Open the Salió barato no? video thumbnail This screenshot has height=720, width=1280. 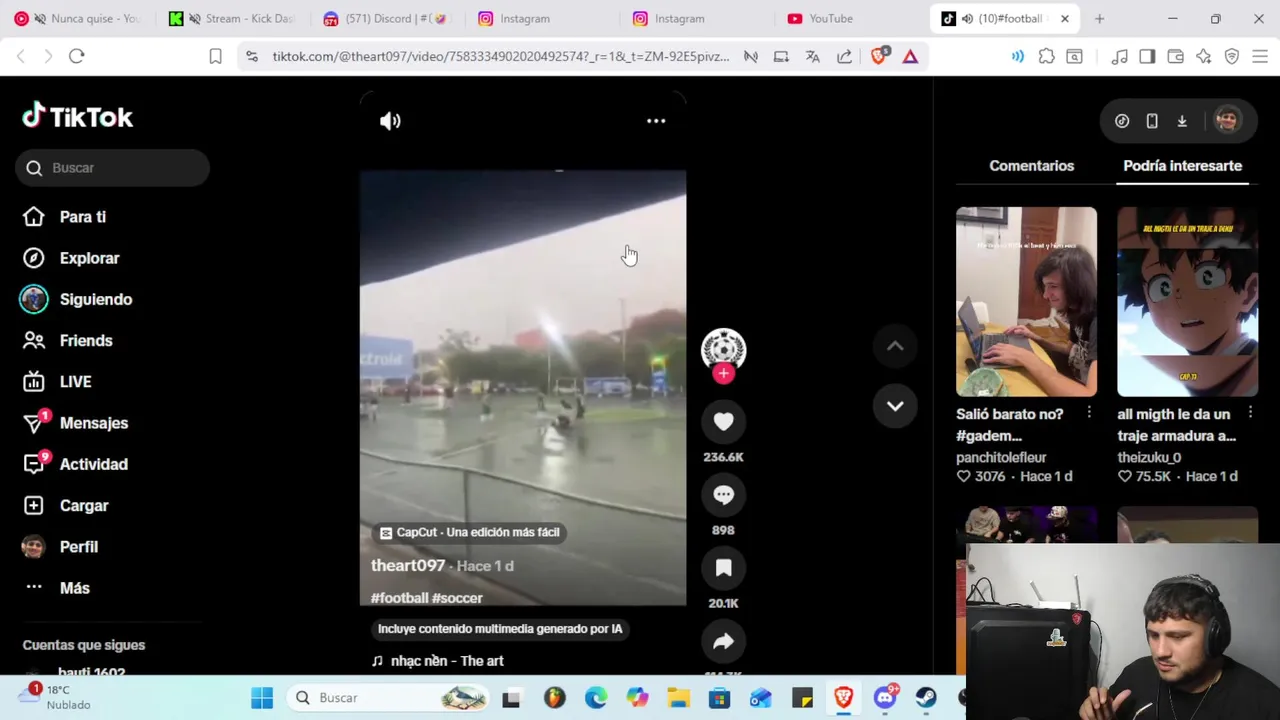[1026, 301]
